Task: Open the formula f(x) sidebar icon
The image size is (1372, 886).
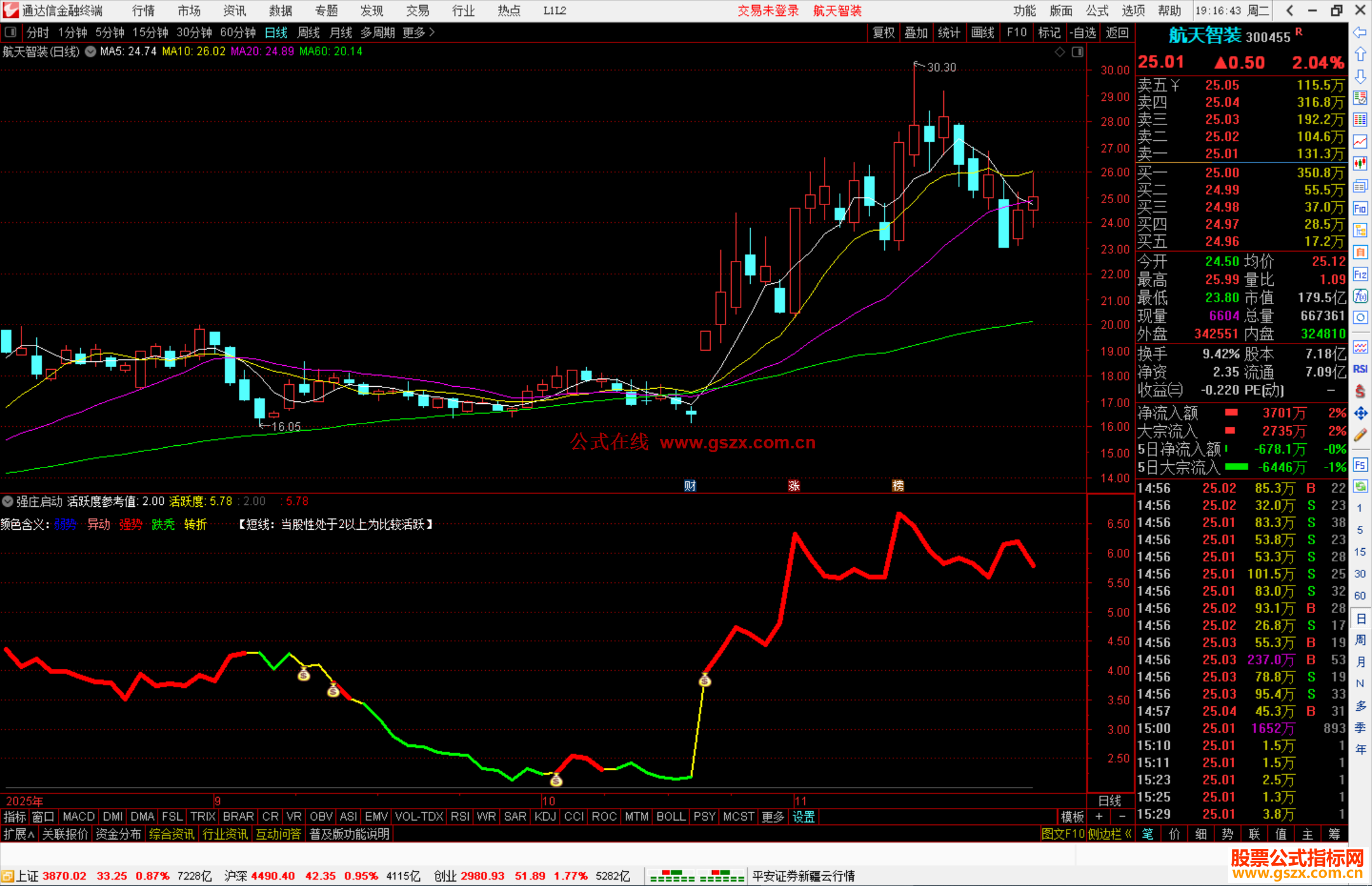Action: (1360, 296)
